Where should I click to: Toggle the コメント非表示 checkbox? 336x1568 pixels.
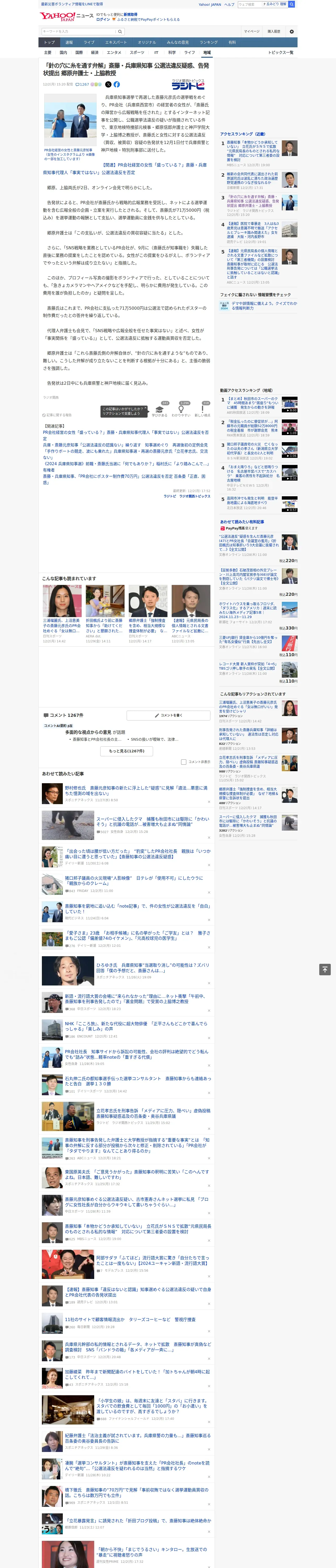tap(183, 762)
